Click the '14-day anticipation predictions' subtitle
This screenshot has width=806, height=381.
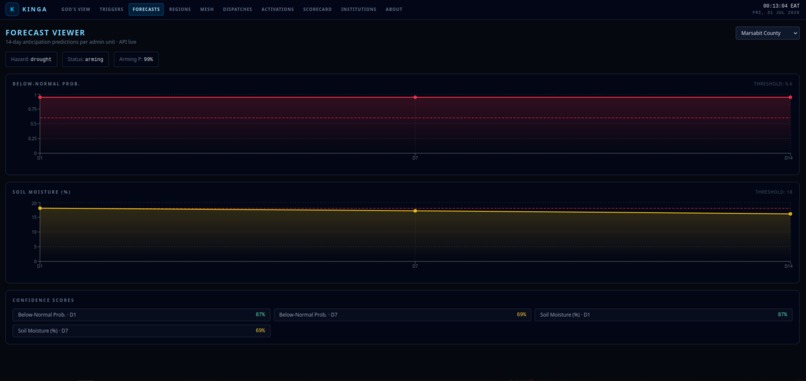(x=70, y=42)
